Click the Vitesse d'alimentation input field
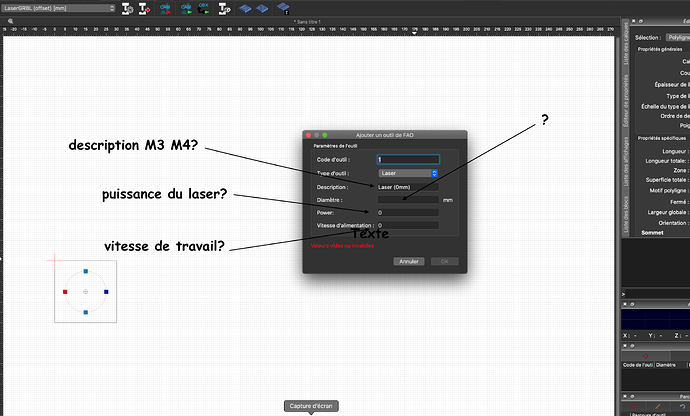The width and height of the screenshot is (690, 416). coord(407,225)
